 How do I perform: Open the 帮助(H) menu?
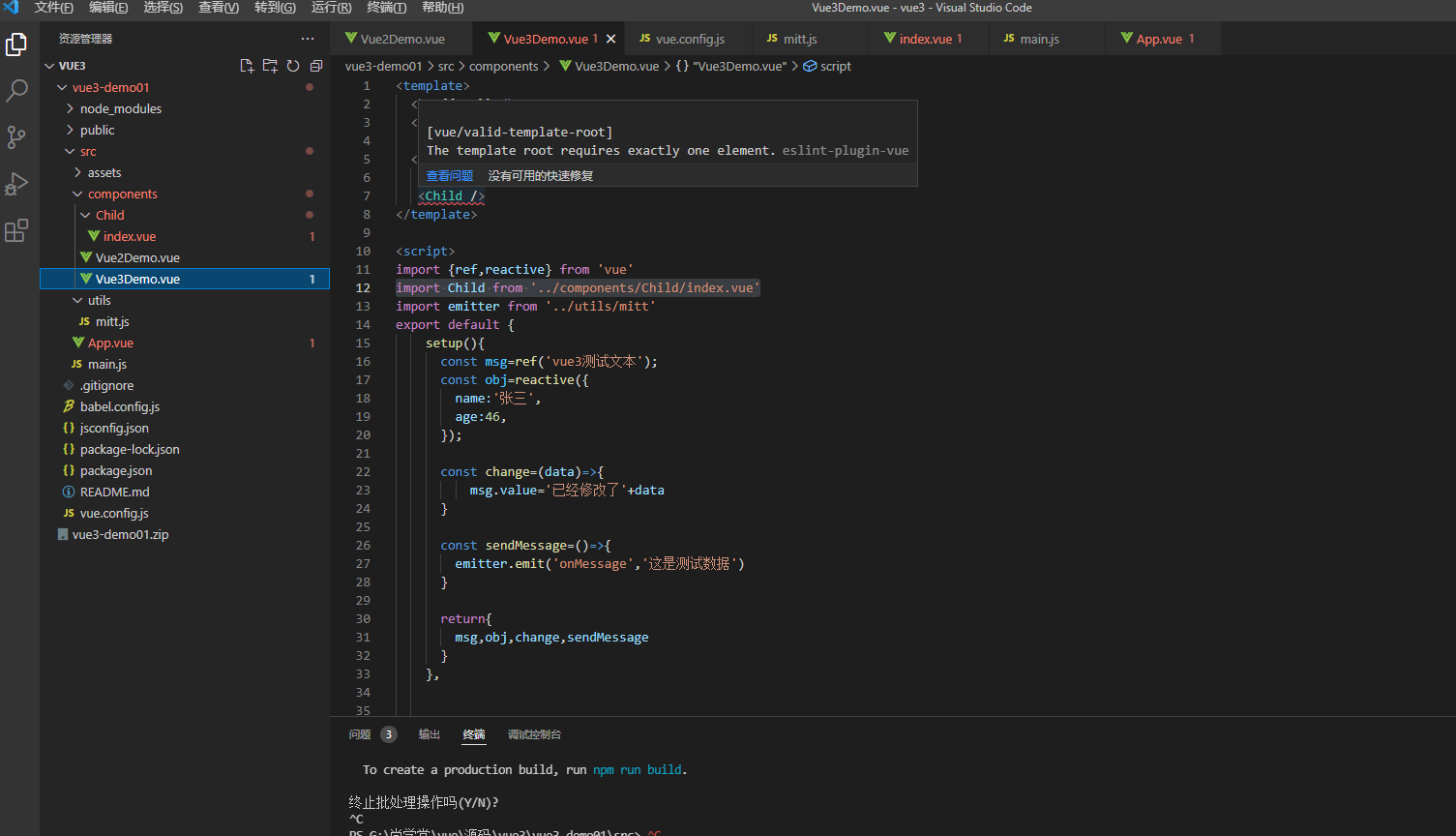442,8
